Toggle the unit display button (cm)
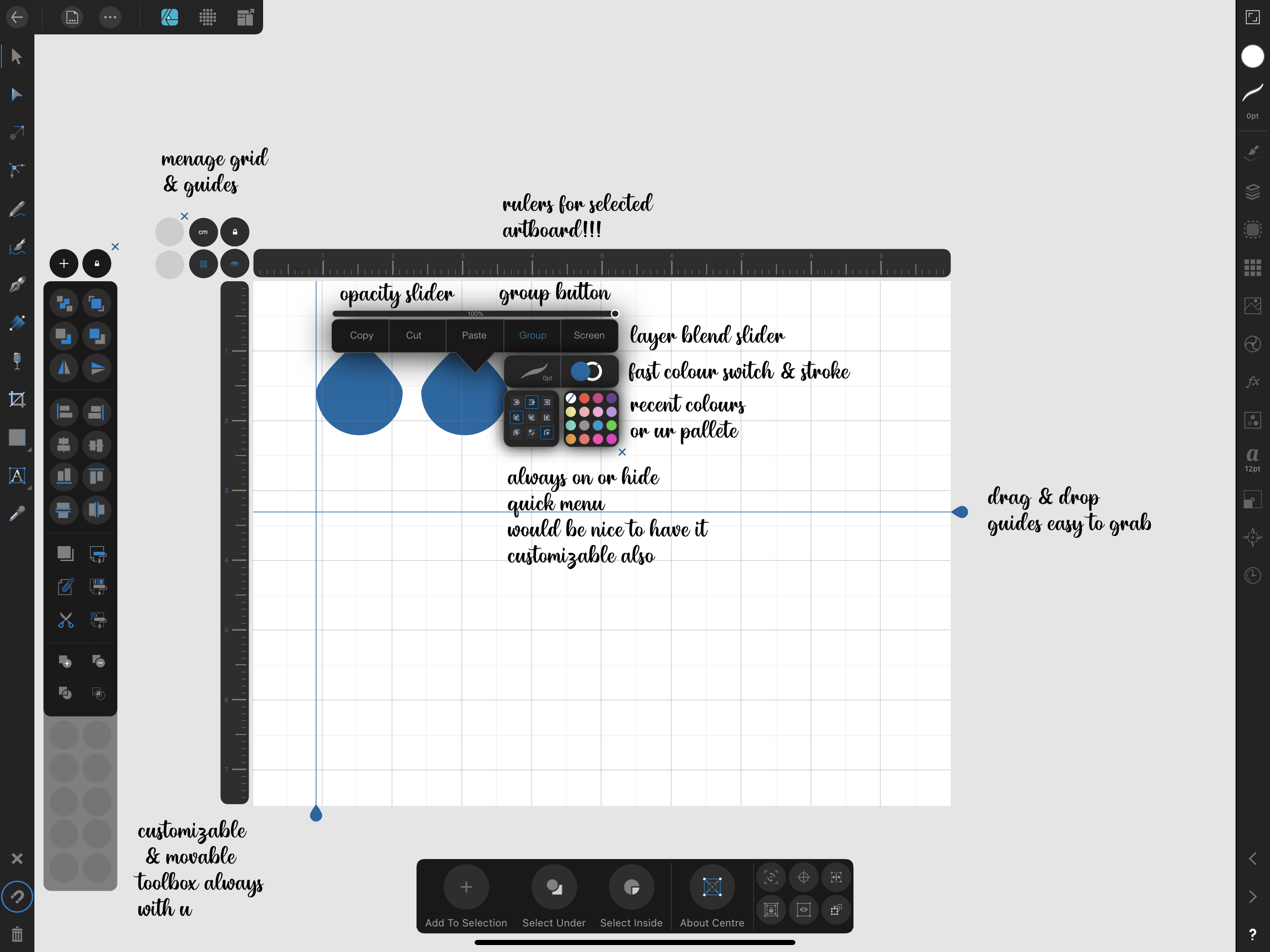 click(203, 230)
